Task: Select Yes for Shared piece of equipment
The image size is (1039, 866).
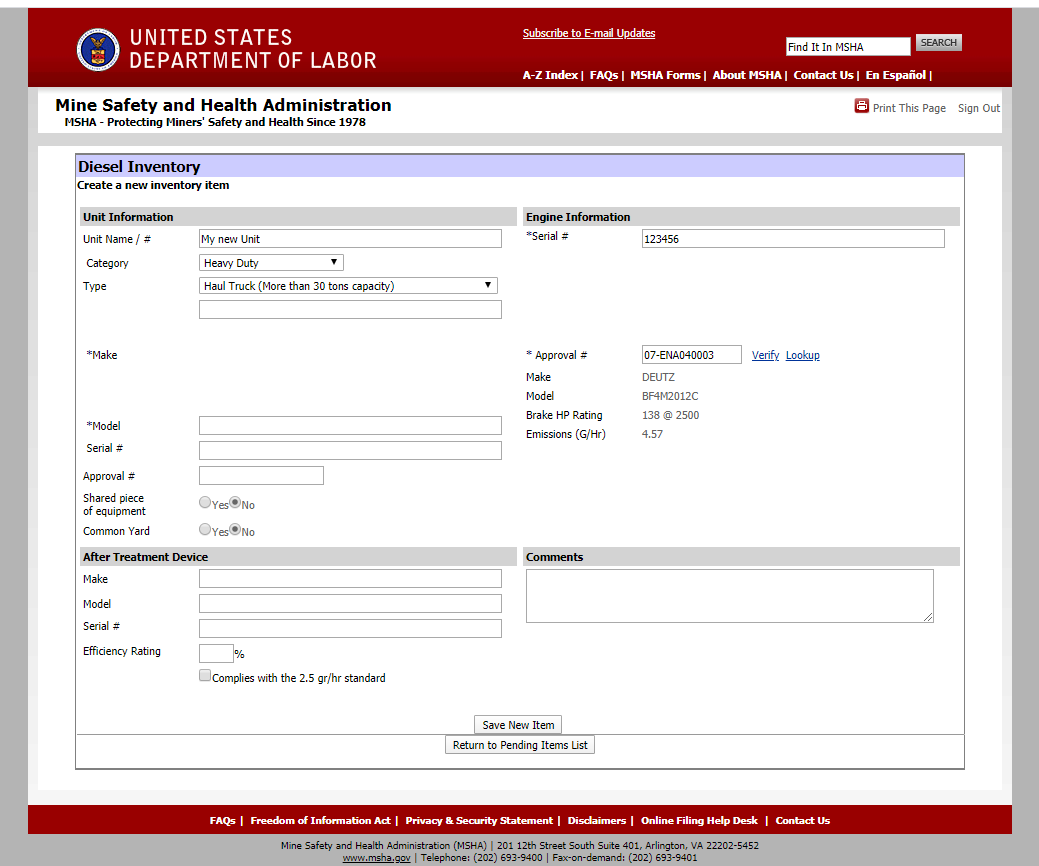Action: pyautogui.click(x=205, y=503)
